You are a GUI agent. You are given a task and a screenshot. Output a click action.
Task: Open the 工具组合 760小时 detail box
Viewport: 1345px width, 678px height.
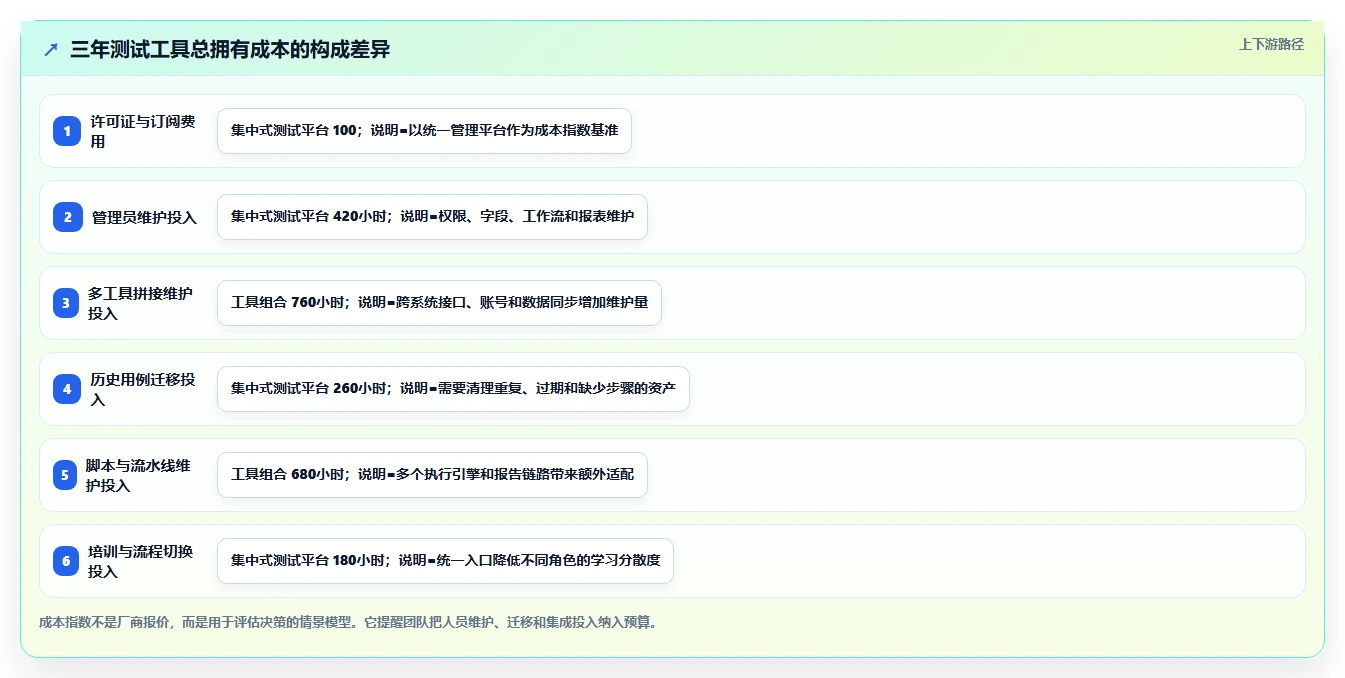pos(439,303)
